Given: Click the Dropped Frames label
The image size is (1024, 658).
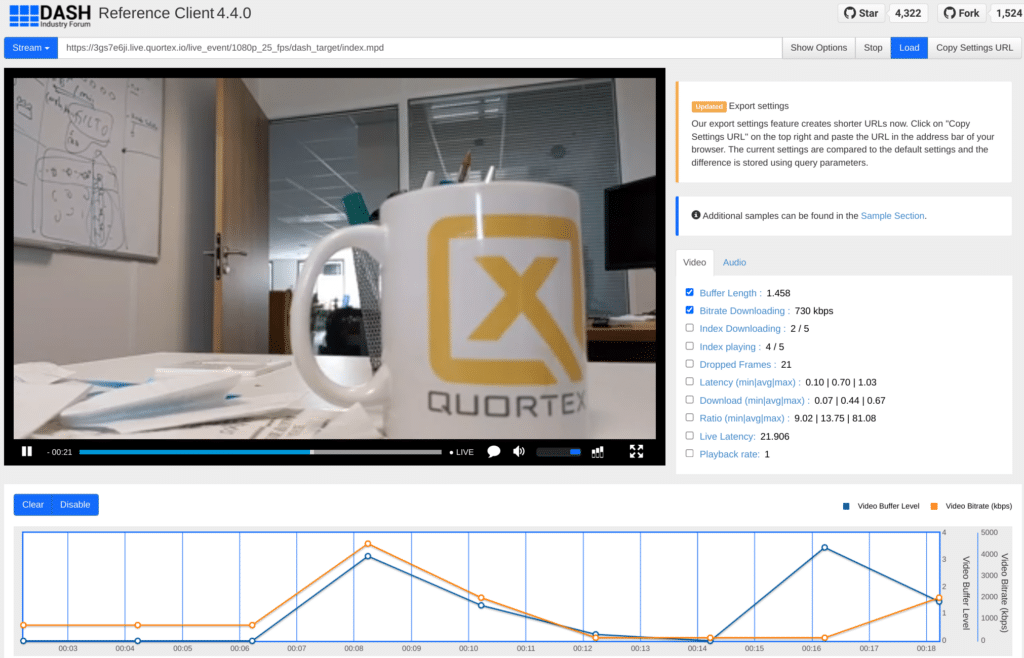Looking at the screenshot, I should pyautogui.click(x=738, y=365).
